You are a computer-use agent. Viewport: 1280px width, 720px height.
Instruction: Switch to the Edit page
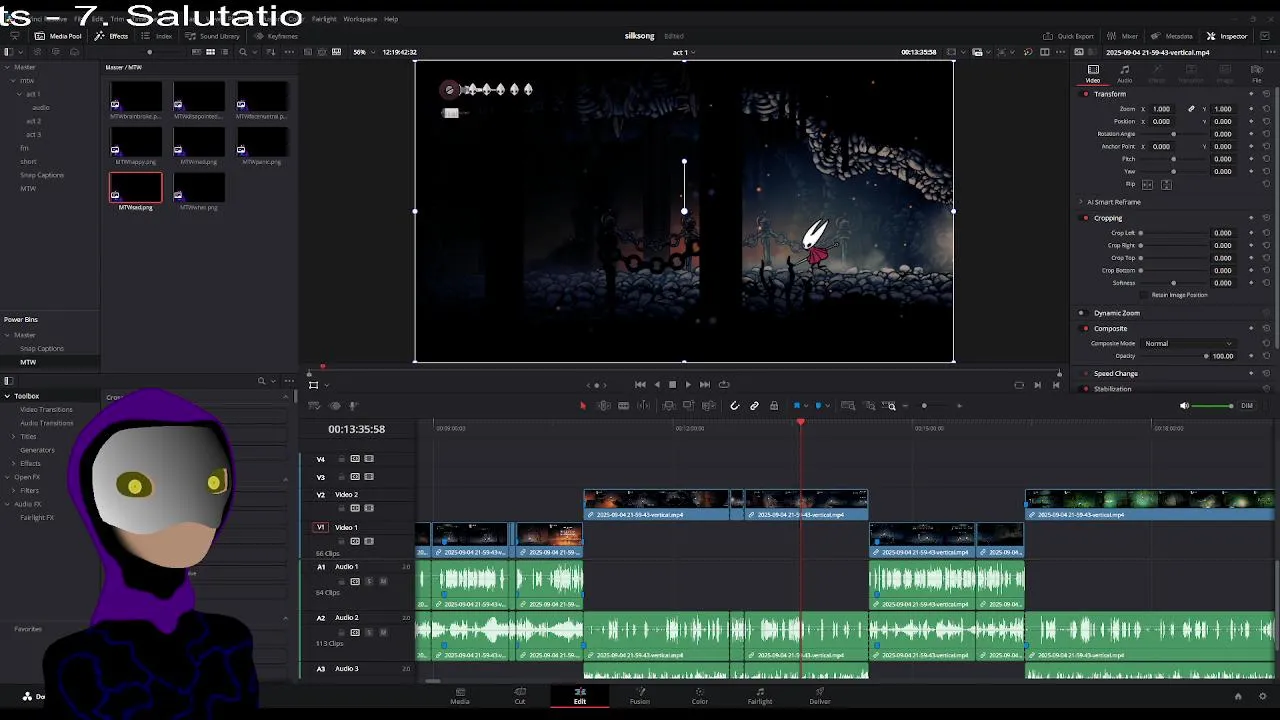[580, 696]
